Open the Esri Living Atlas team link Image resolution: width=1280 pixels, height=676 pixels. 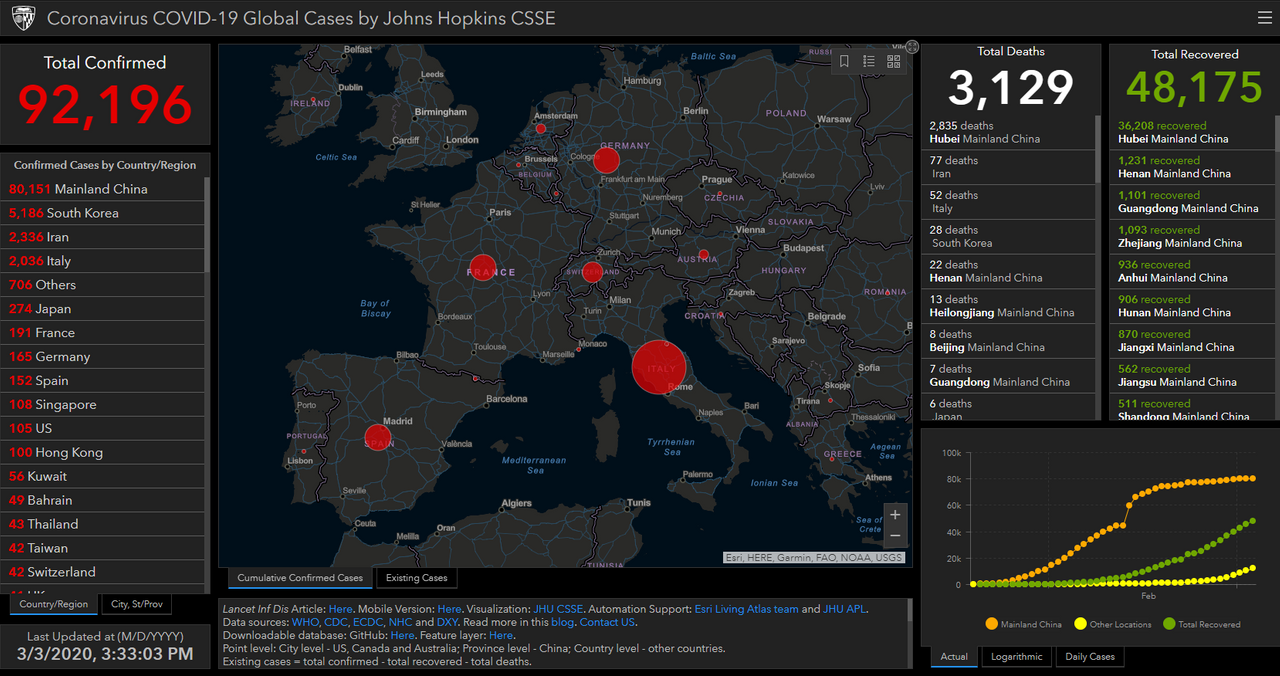pos(745,609)
